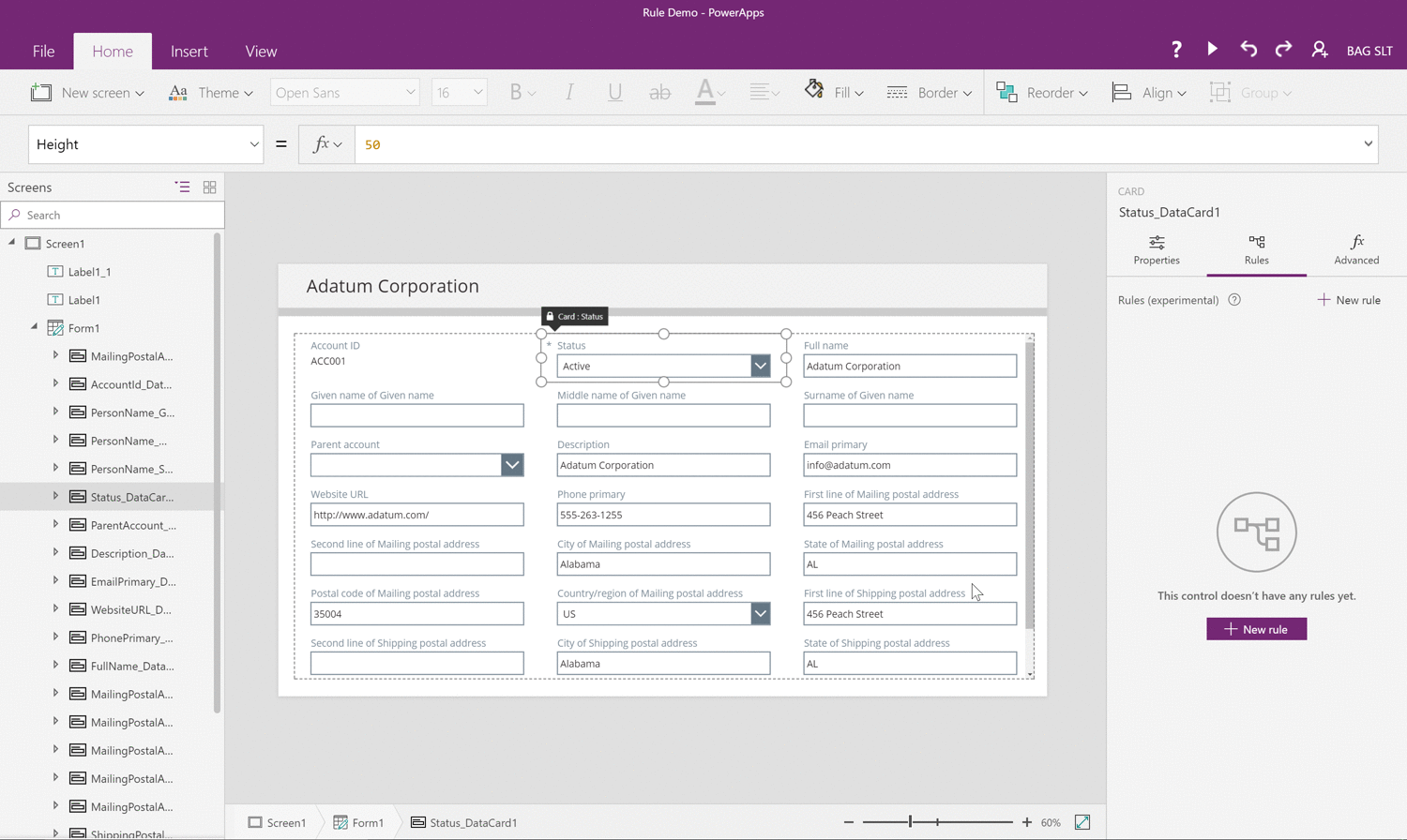This screenshot has width=1407, height=840.
Task: Click the Rules info question mark icon
Action: [x=1234, y=300]
